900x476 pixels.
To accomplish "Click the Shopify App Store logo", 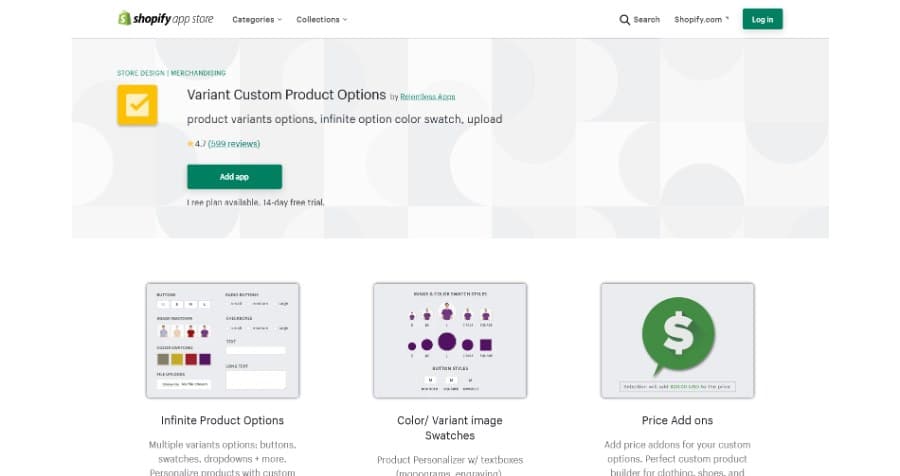I will [x=166, y=19].
